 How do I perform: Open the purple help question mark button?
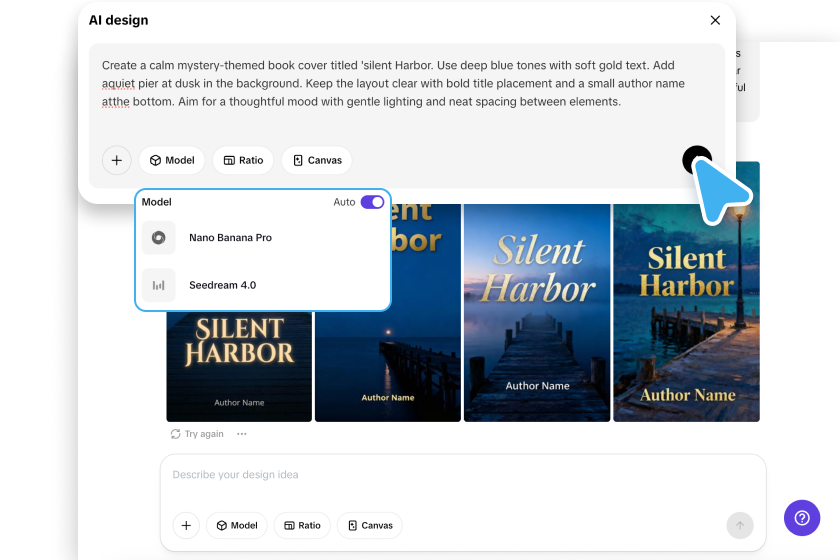(802, 518)
